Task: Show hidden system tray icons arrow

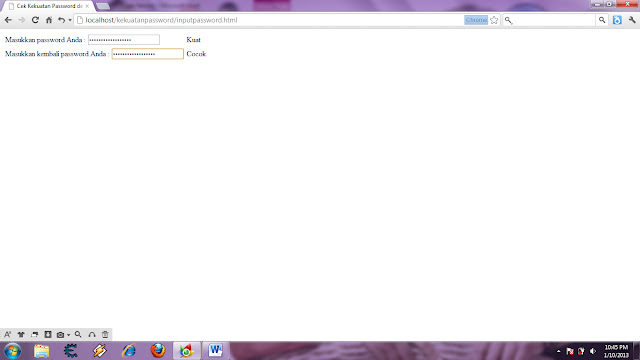Action: 558,351
